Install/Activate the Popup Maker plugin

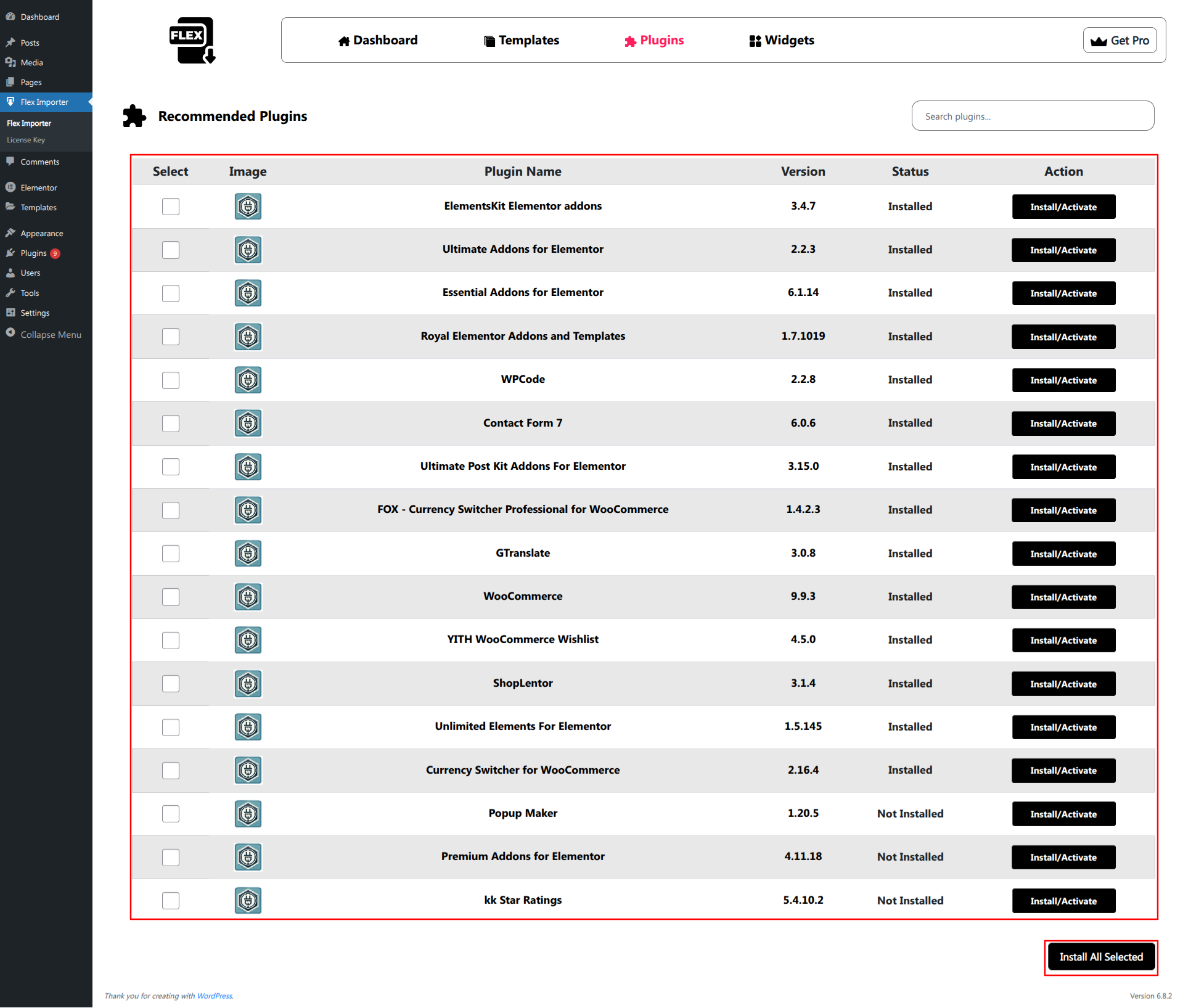pyautogui.click(x=1063, y=814)
